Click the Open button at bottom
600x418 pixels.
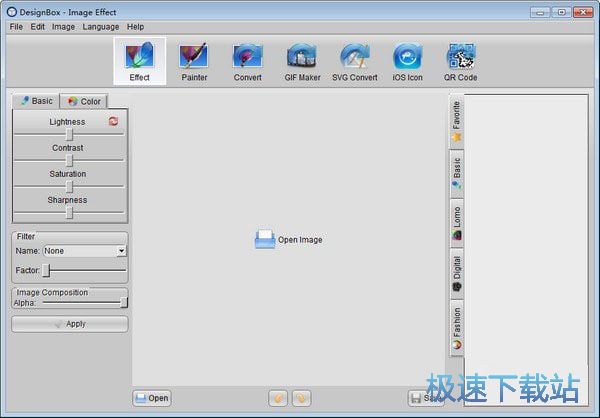click(x=151, y=398)
